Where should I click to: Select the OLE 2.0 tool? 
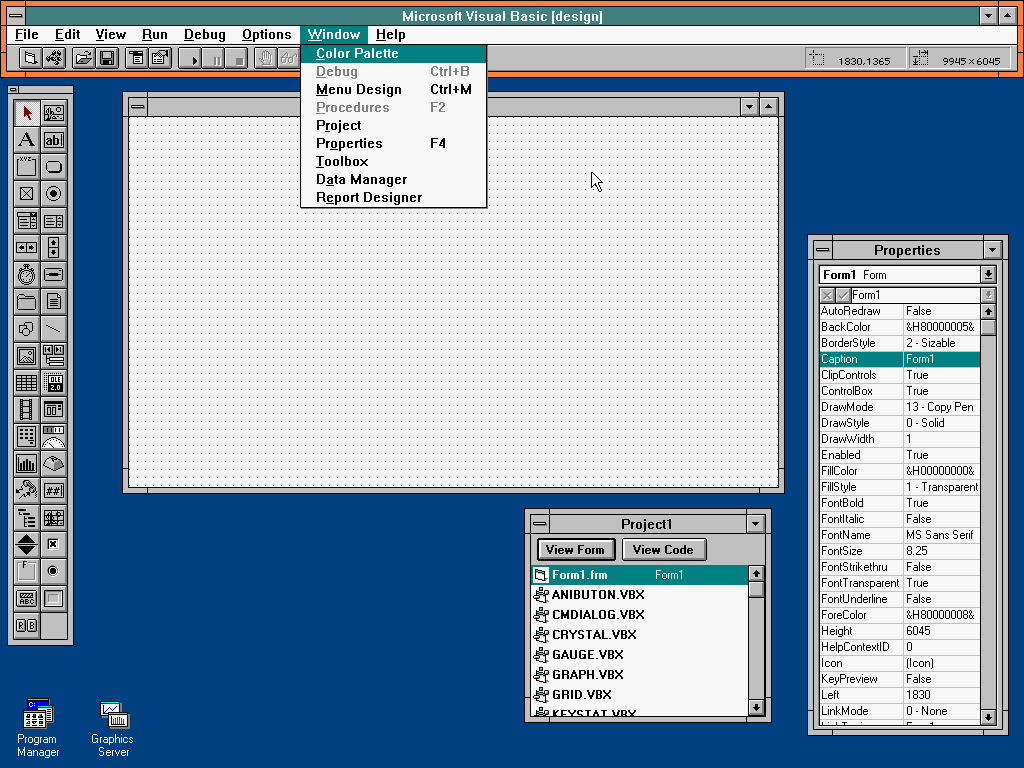point(54,383)
